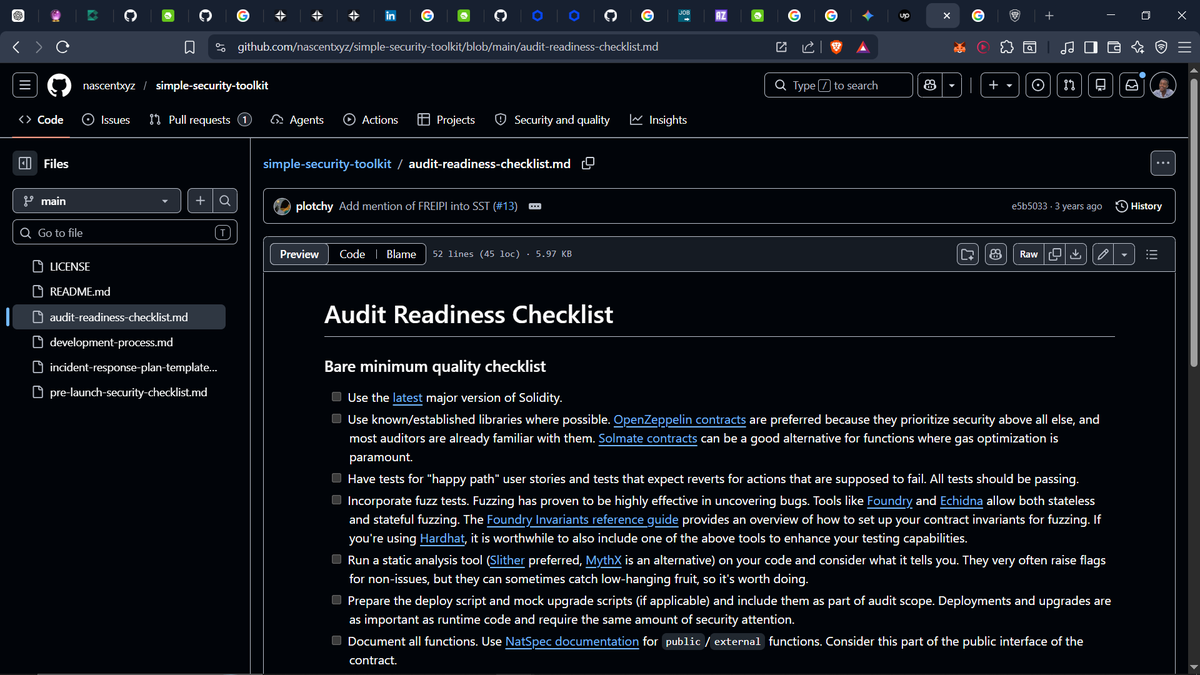Check the 'Have tests for happy path' checkbox
This screenshot has width=1200, height=675.
tap(338, 479)
